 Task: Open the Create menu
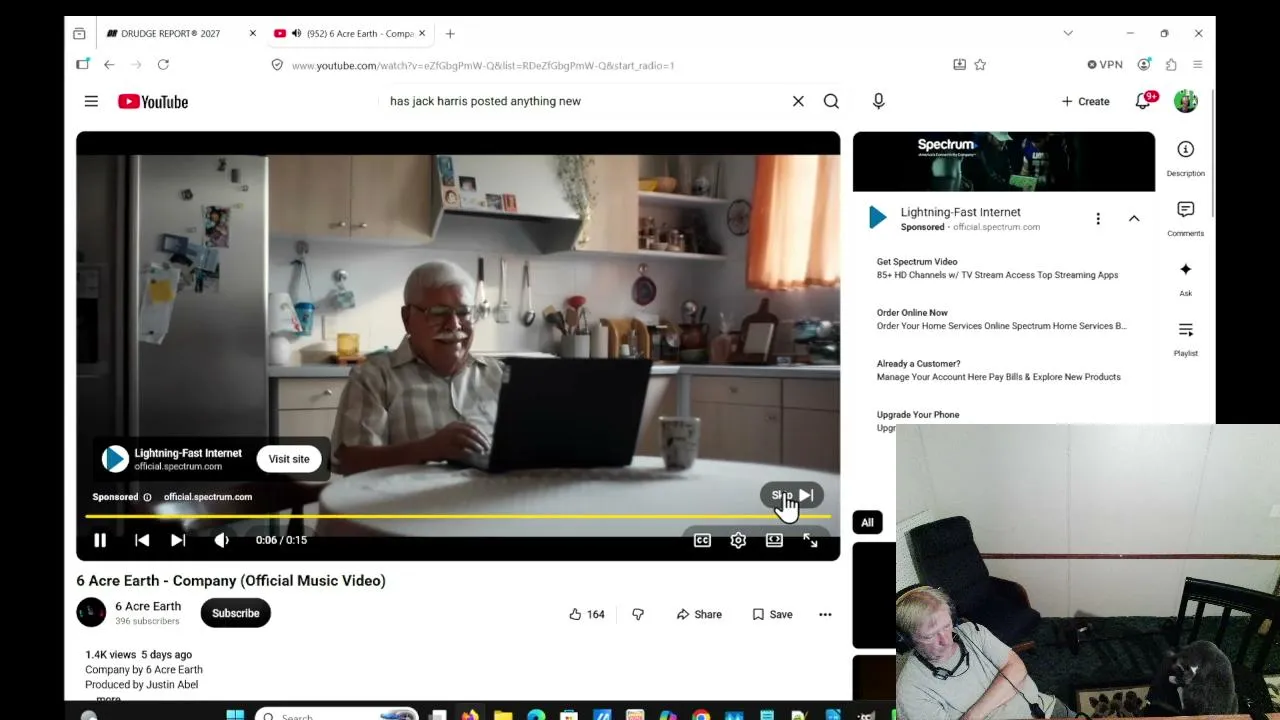tap(1085, 101)
